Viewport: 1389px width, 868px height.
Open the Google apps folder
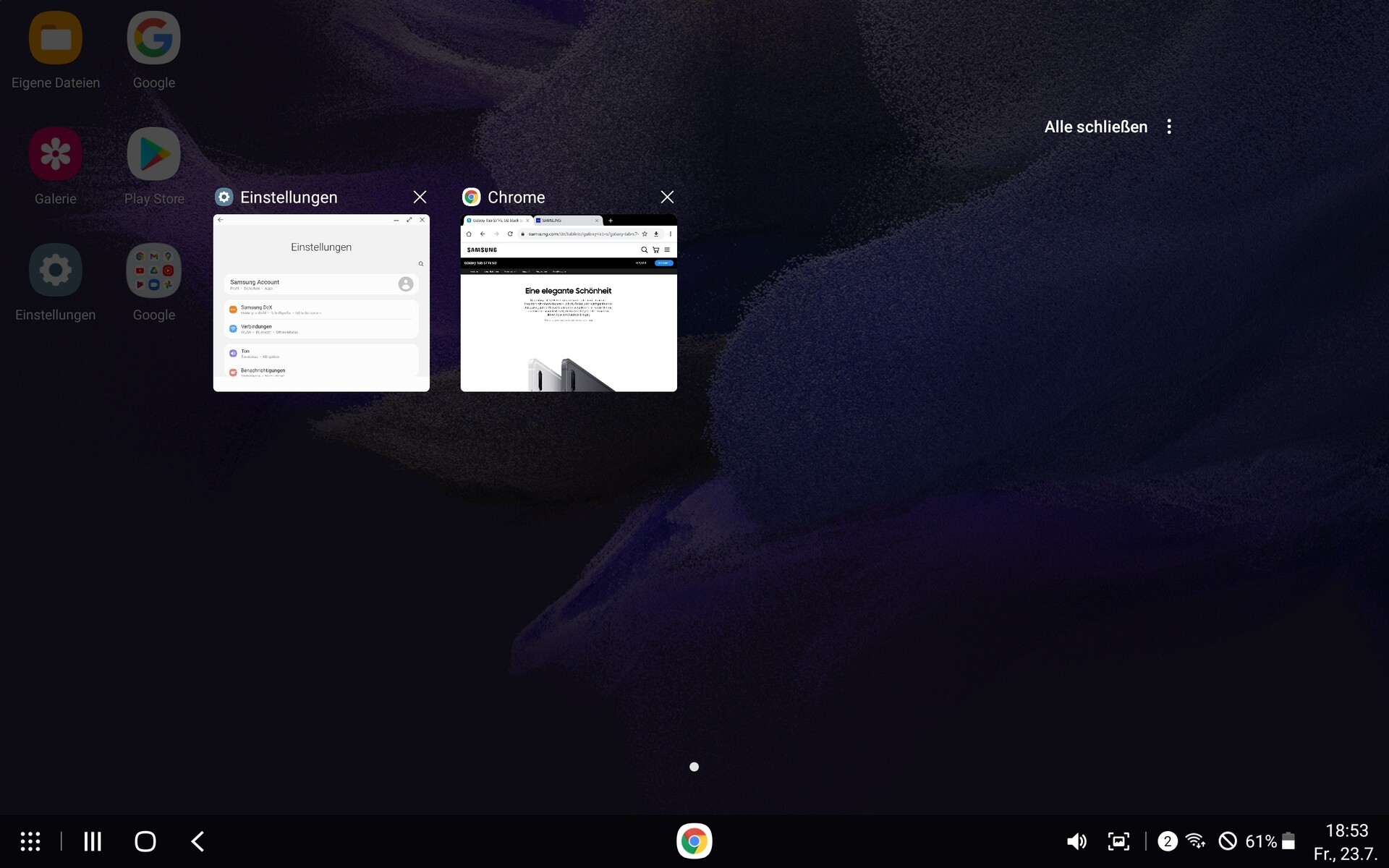[x=153, y=271]
